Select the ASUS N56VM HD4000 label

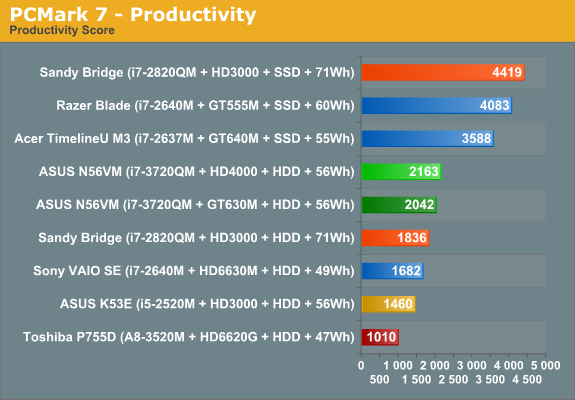[197, 172]
